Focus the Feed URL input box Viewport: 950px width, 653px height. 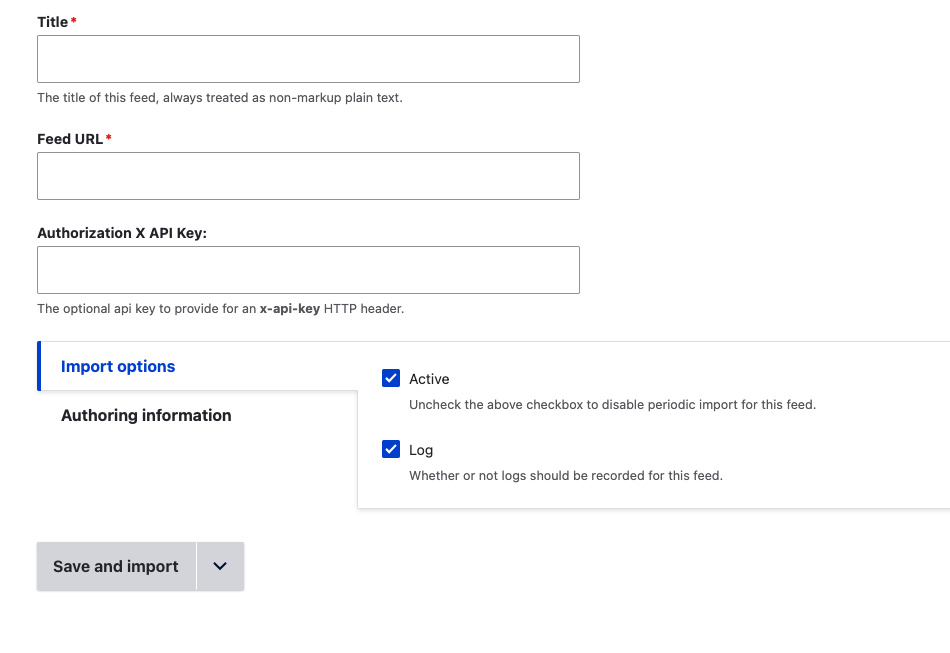pos(308,176)
